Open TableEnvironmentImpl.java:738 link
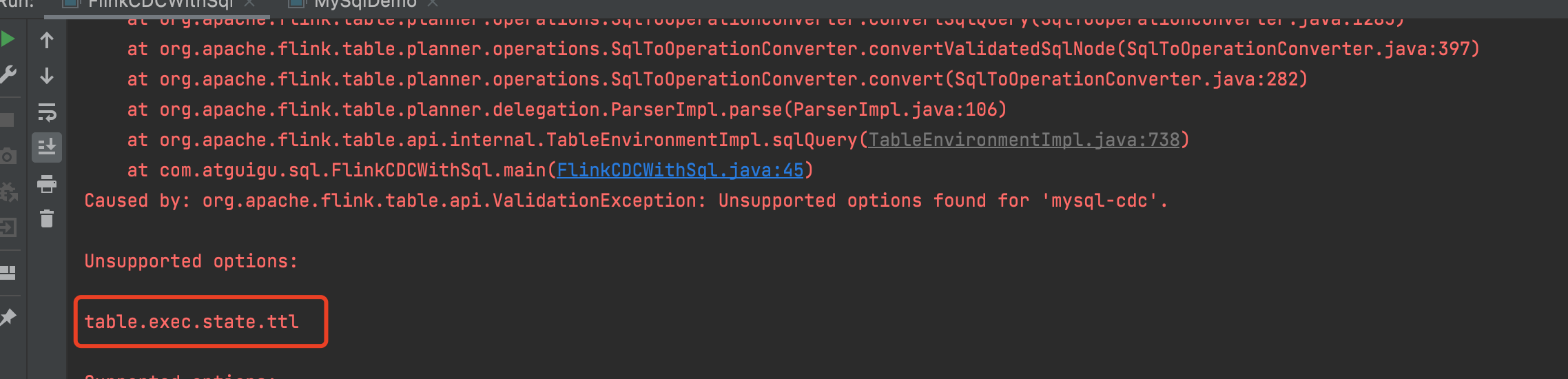This screenshot has height=379, width=1568. point(1024,140)
